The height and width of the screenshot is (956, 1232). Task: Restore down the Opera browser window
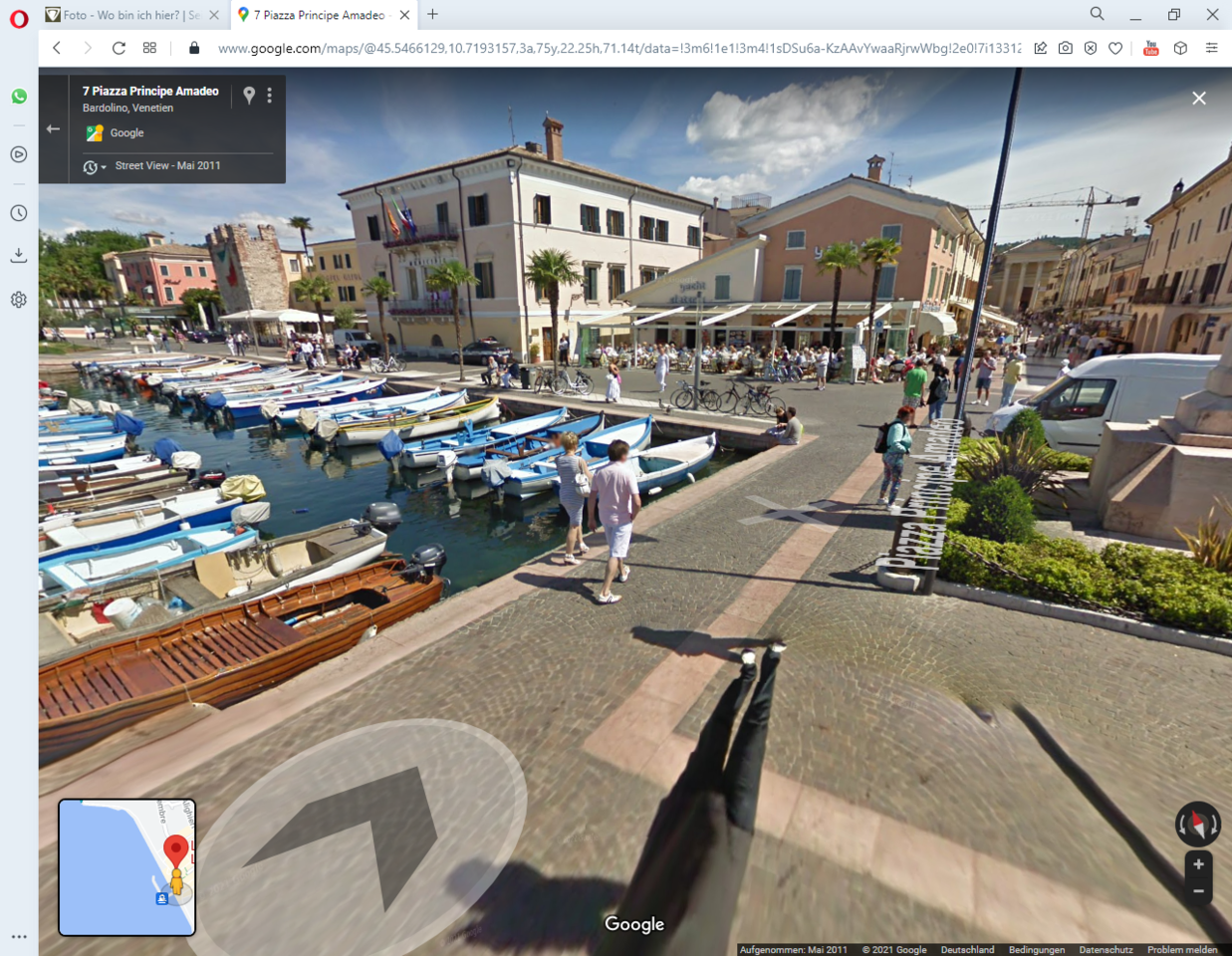(x=1174, y=15)
